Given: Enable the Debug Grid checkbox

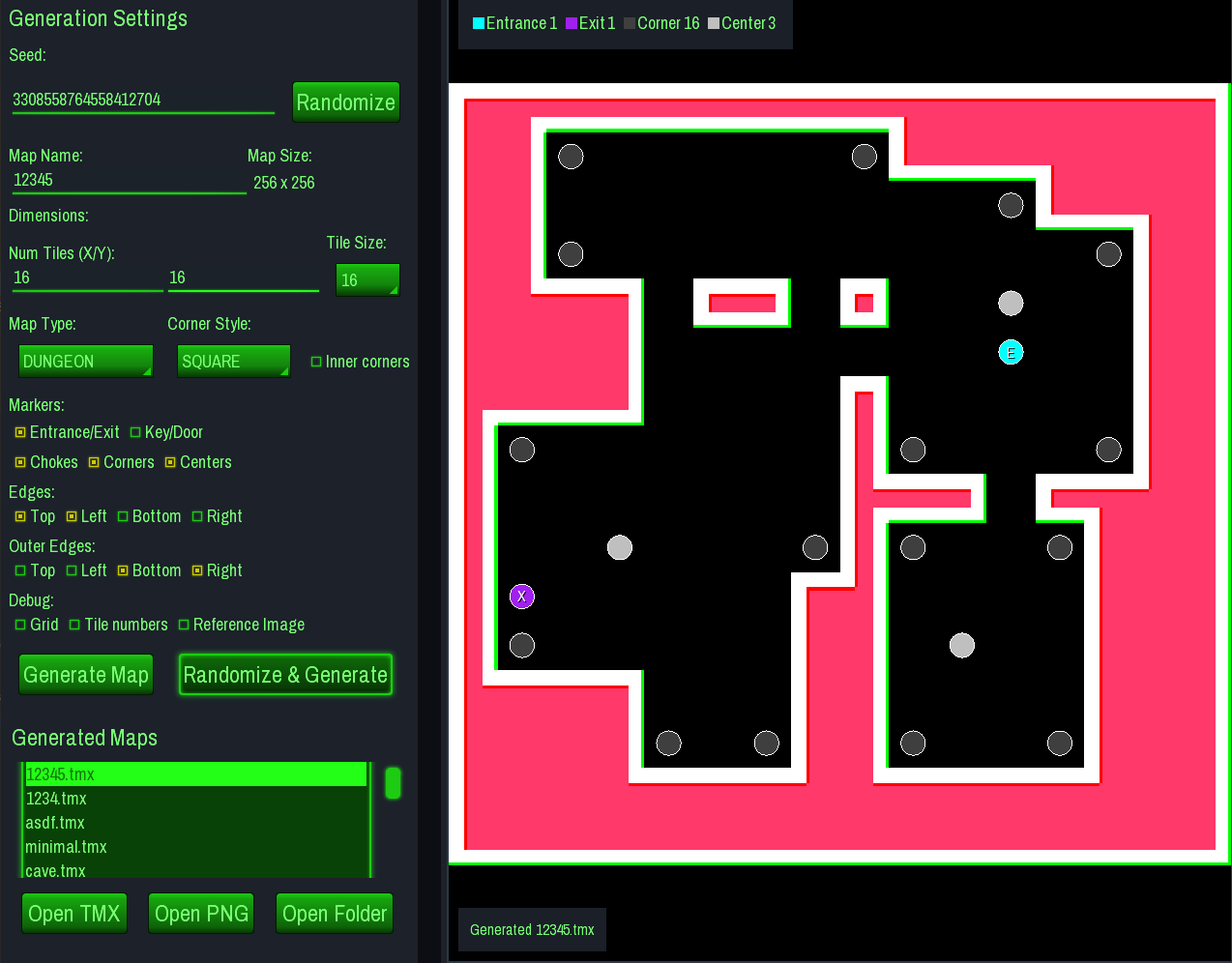Looking at the screenshot, I should pyautogui.click(x=20, y=625).
